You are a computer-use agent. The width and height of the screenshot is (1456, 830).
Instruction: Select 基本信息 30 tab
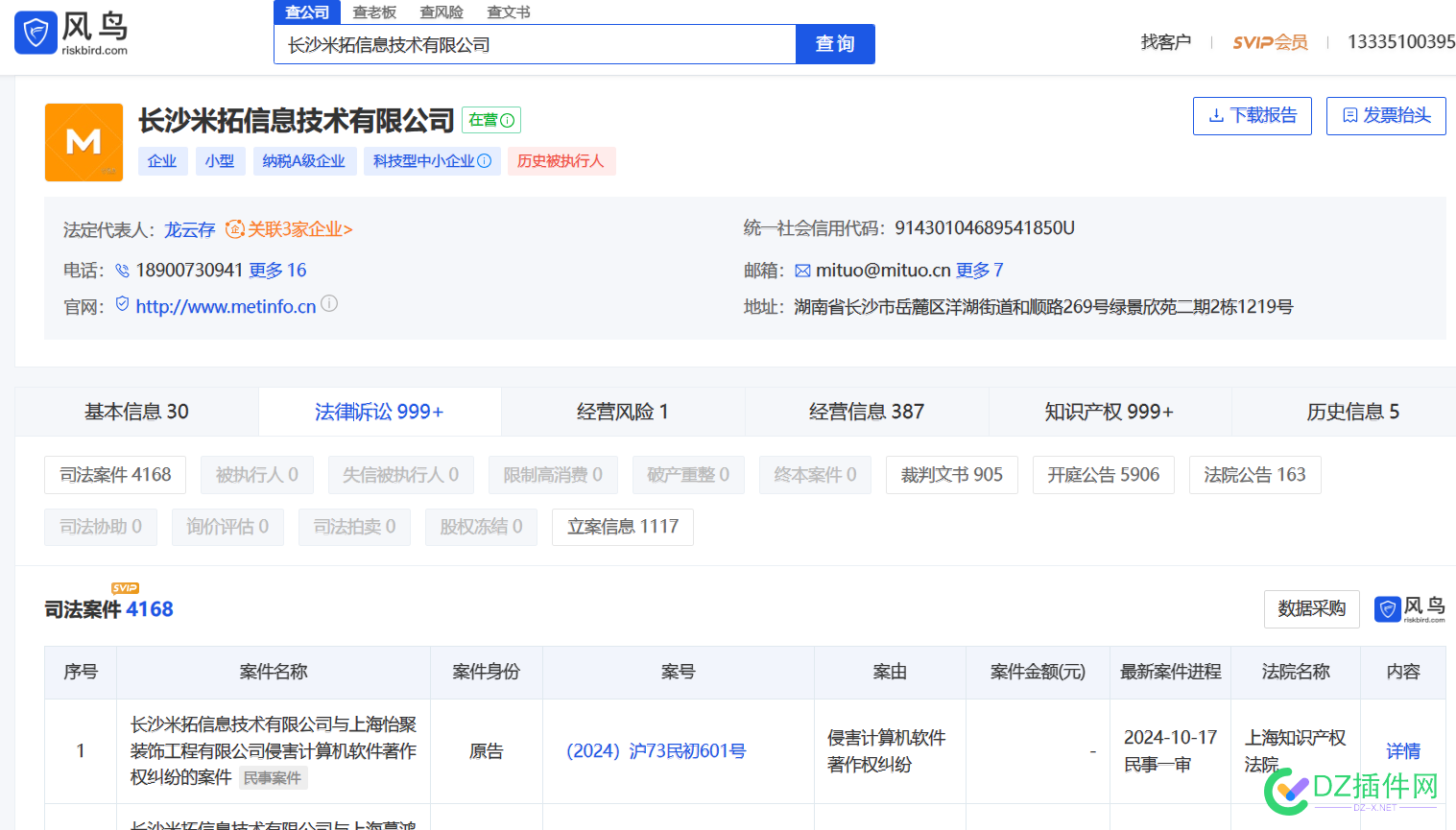coord(136,412)
